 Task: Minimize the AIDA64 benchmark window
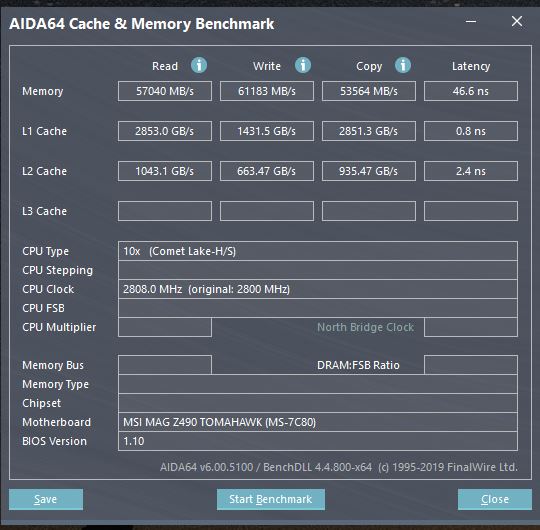[x=471, y=21]
